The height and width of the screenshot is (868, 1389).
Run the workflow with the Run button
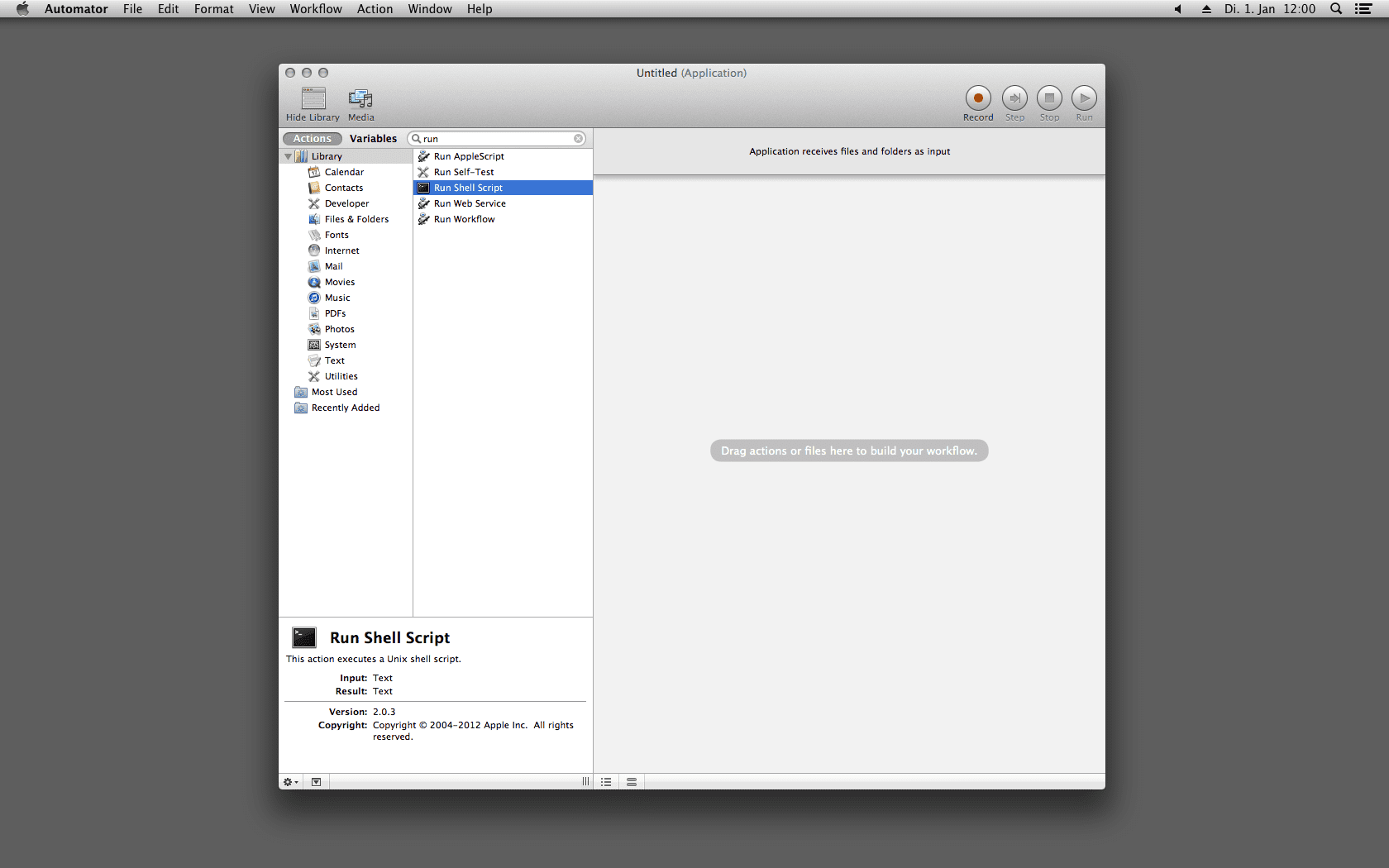[x=1084, y=98]
